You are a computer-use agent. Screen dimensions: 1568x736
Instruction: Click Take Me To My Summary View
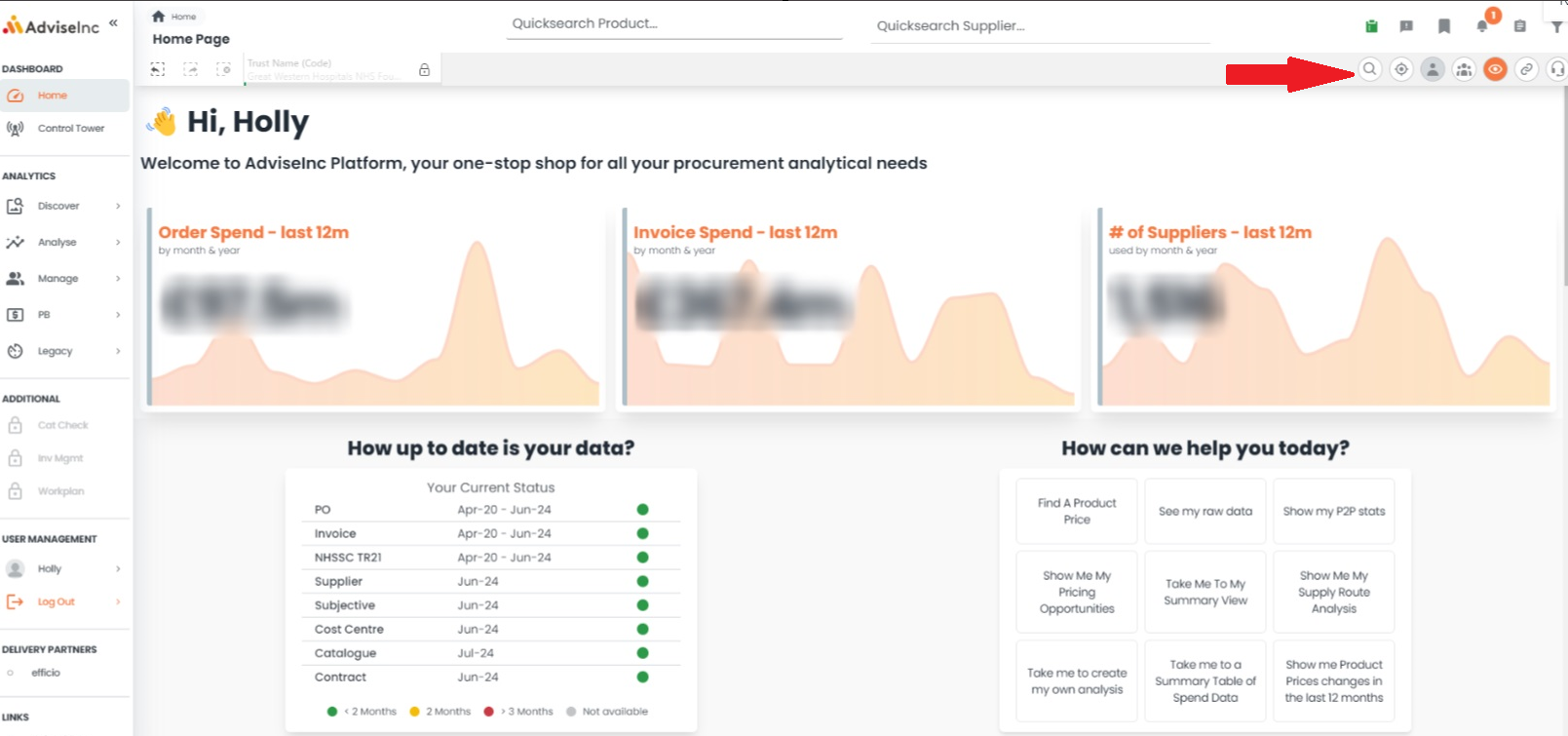click(1205, 592)
